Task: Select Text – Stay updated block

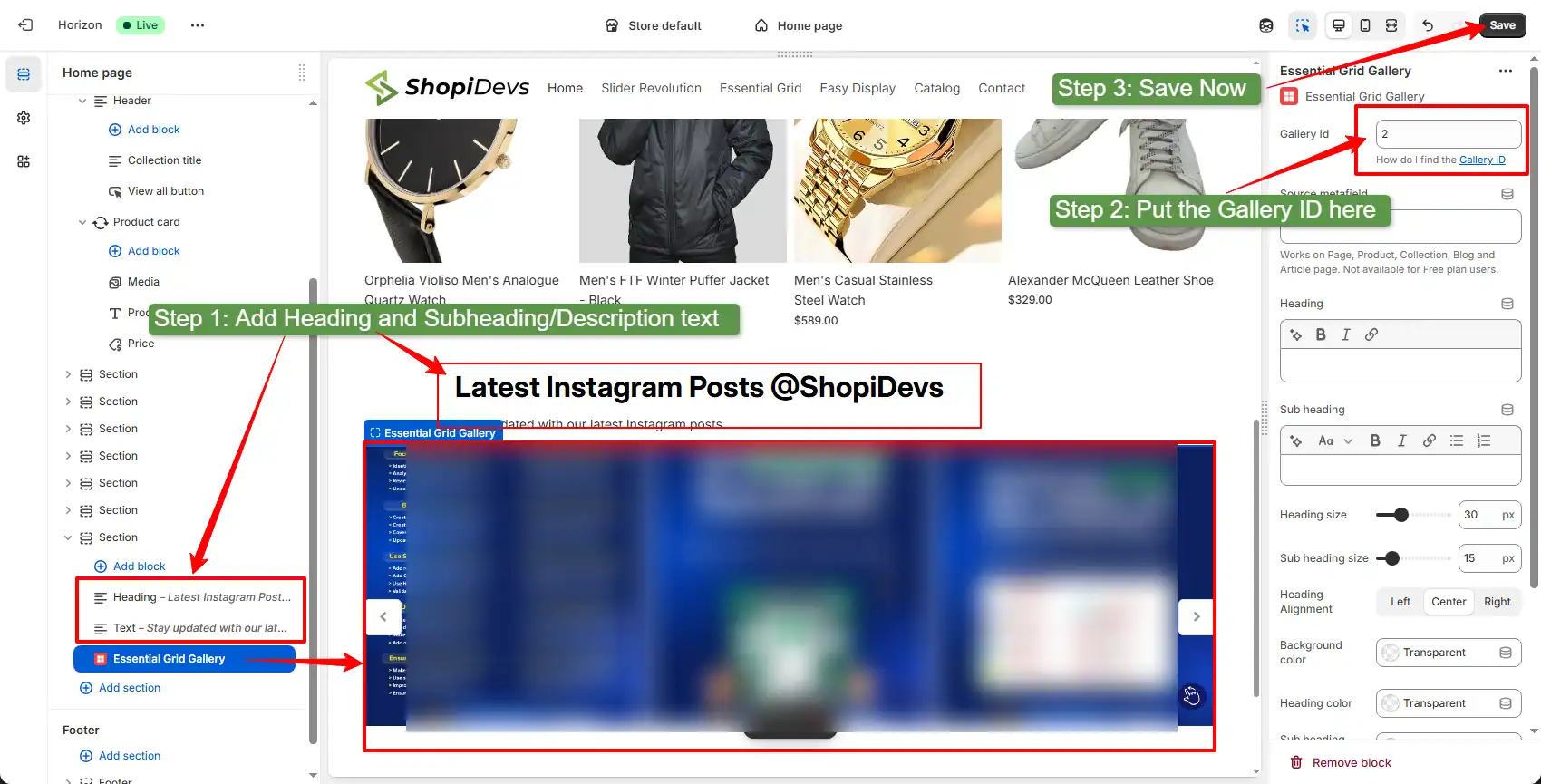Action: coord(191,628)
